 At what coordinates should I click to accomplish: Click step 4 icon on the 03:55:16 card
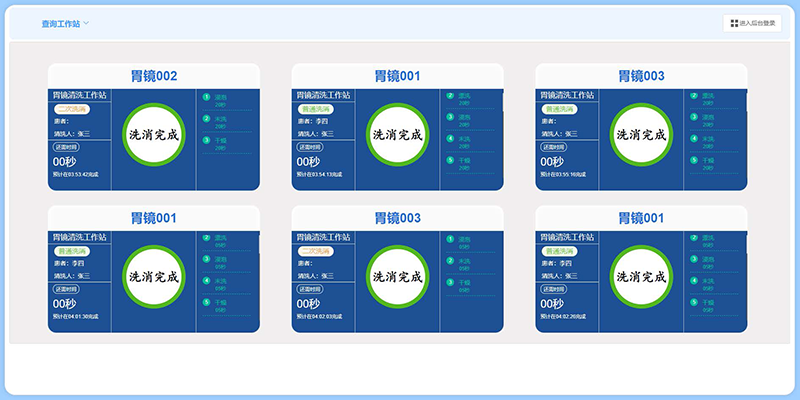(694, 138)
